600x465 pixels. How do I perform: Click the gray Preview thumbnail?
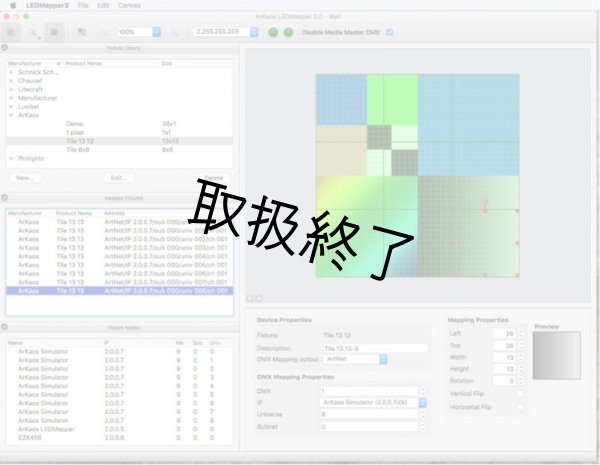coord(557,356)
